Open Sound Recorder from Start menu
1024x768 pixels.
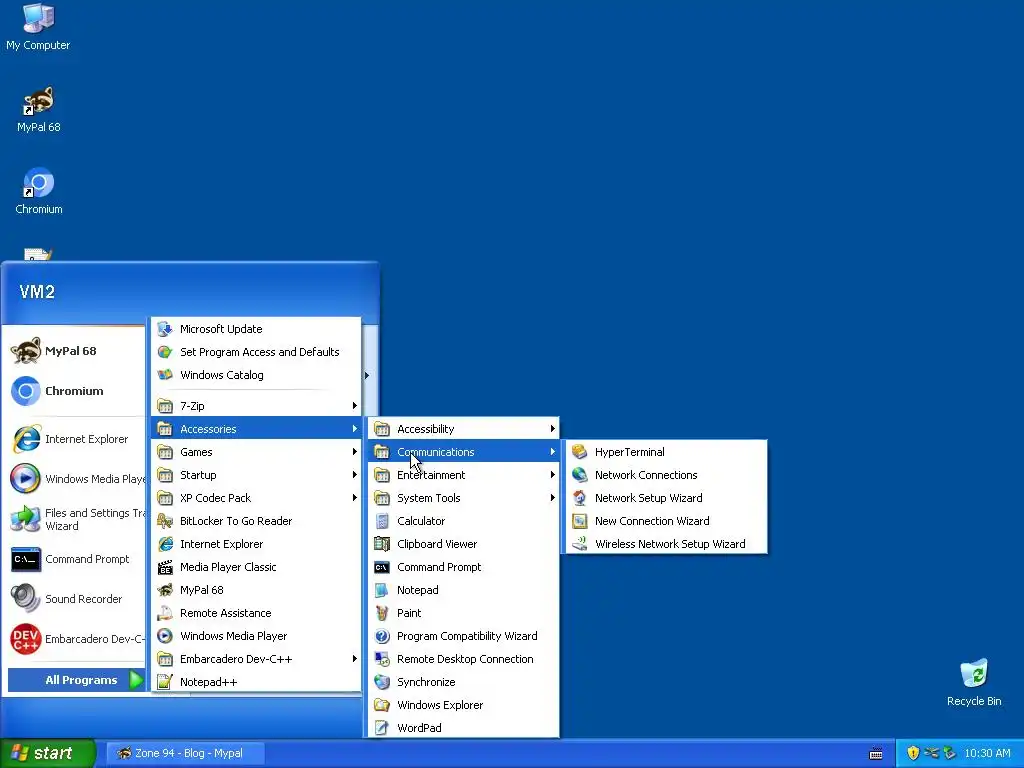coord(76,599)
